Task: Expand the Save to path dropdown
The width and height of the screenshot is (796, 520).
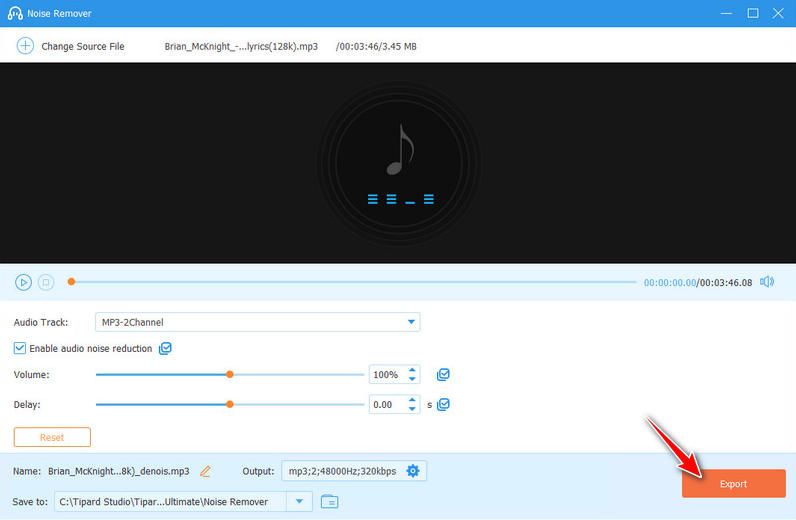Action: (x=300, y=502)
